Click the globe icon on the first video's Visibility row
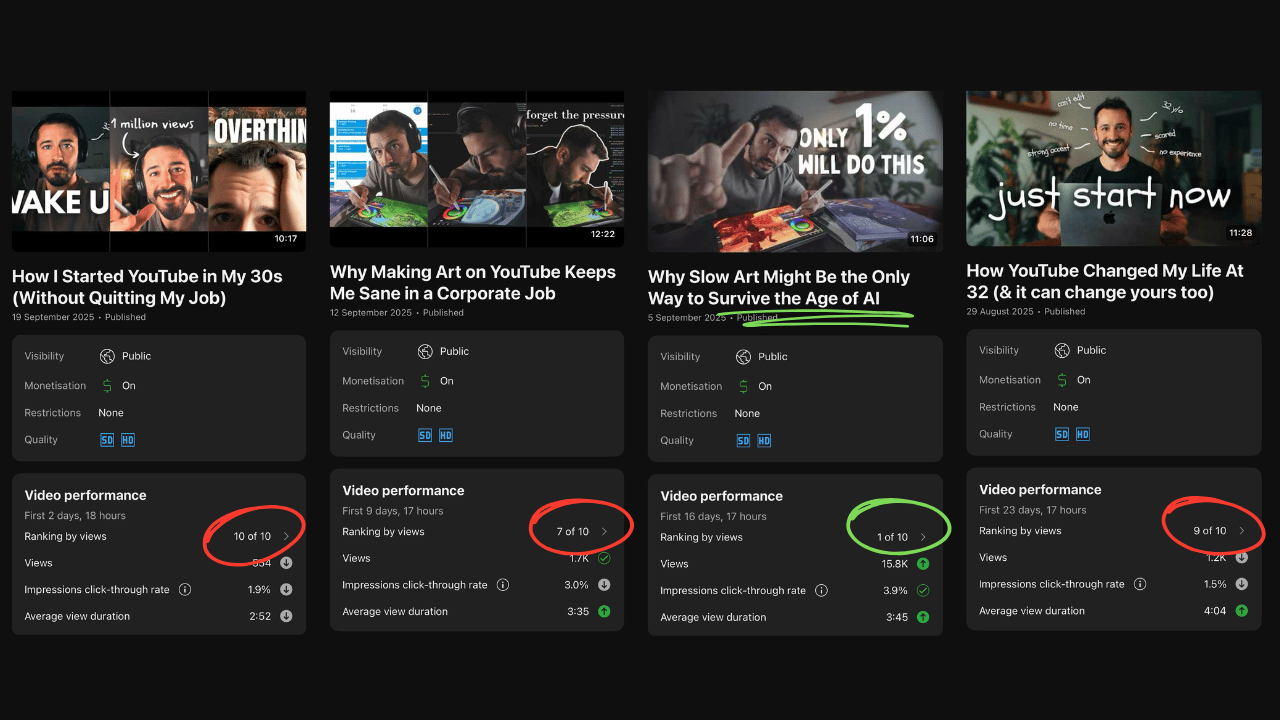The image size is (1280, 720). pyautogui.click(x=108, y=356)
